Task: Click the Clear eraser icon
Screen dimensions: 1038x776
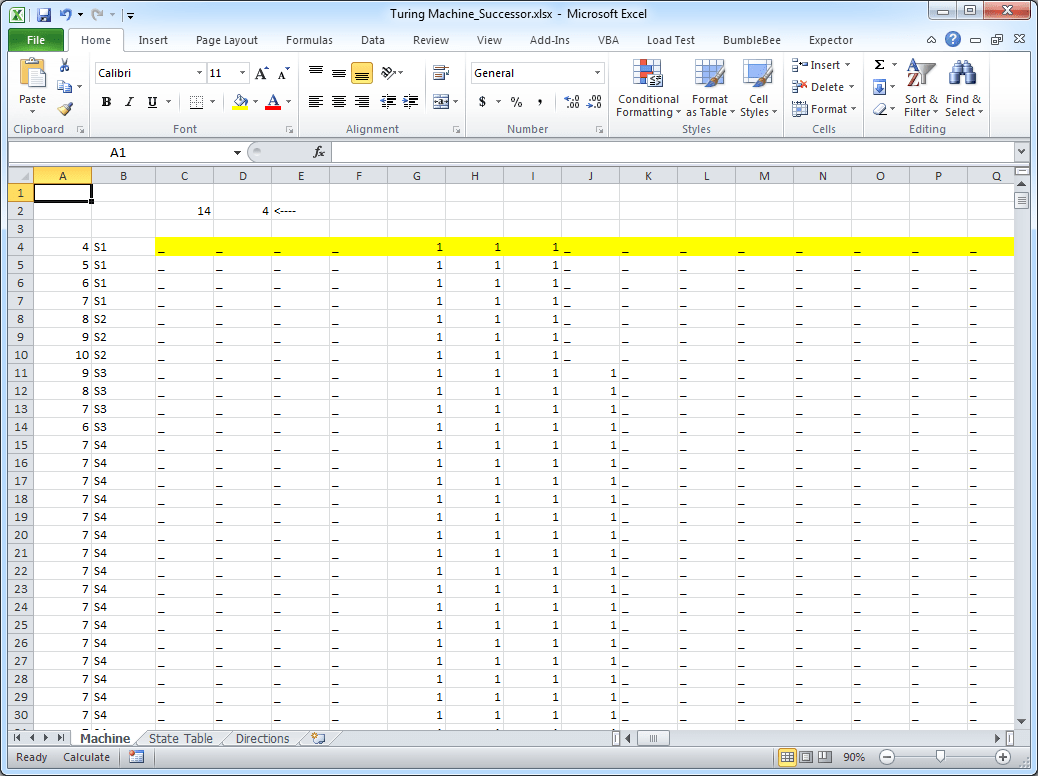Action: [879, 109]
